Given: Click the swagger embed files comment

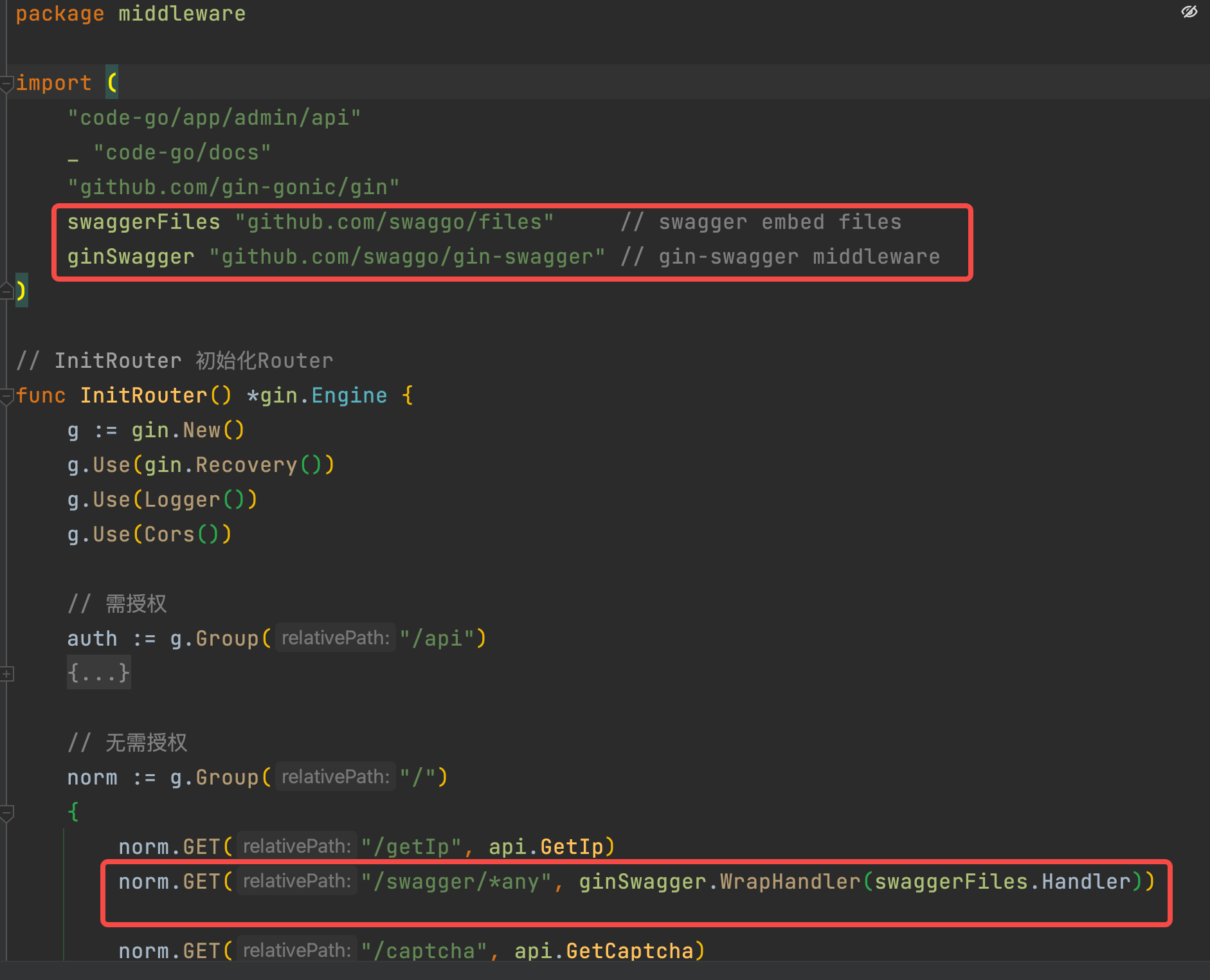Looking at the screenshot, I should coord(761,222).
